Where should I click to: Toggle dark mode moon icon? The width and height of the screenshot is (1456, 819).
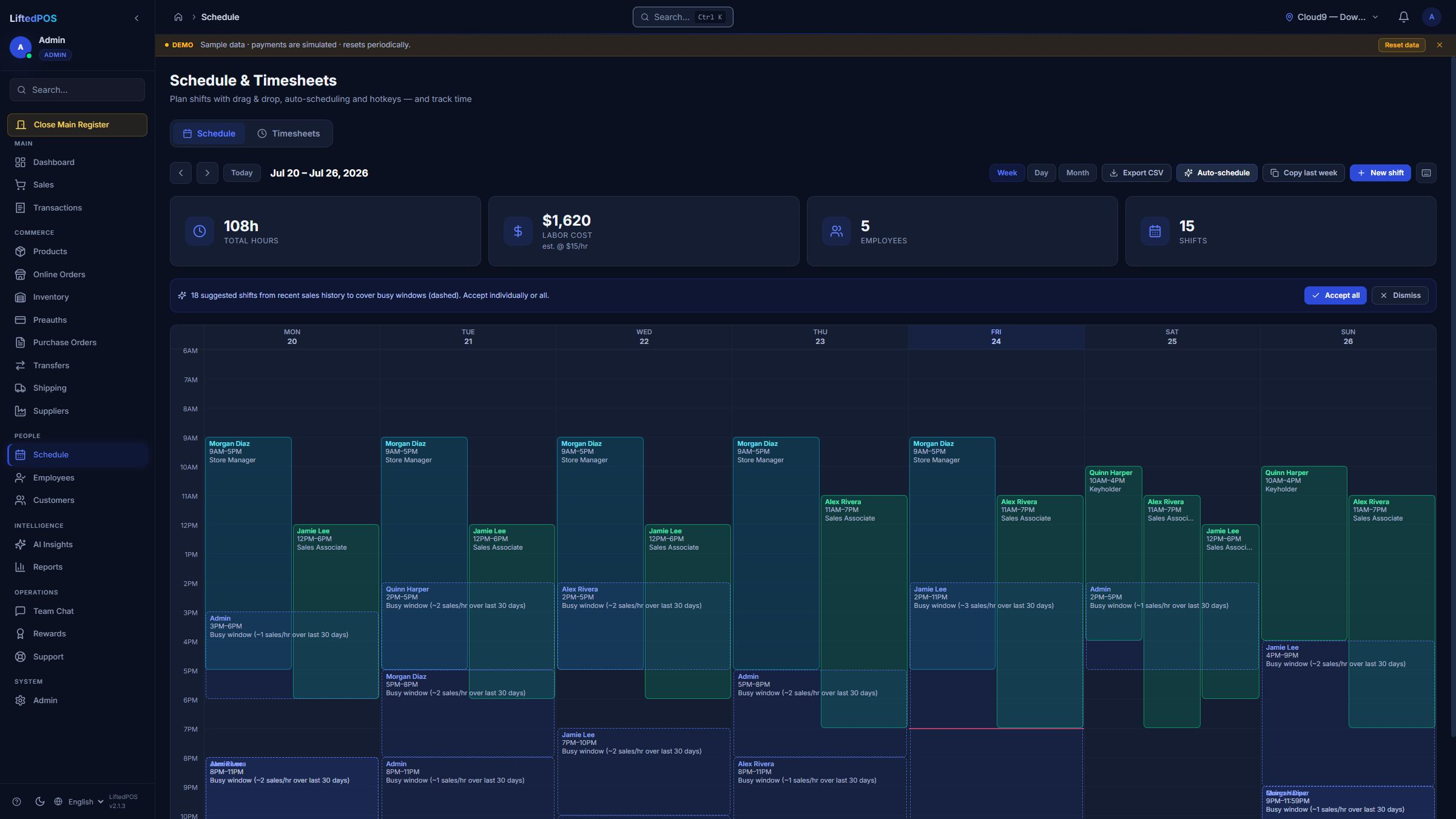point(40,801)
